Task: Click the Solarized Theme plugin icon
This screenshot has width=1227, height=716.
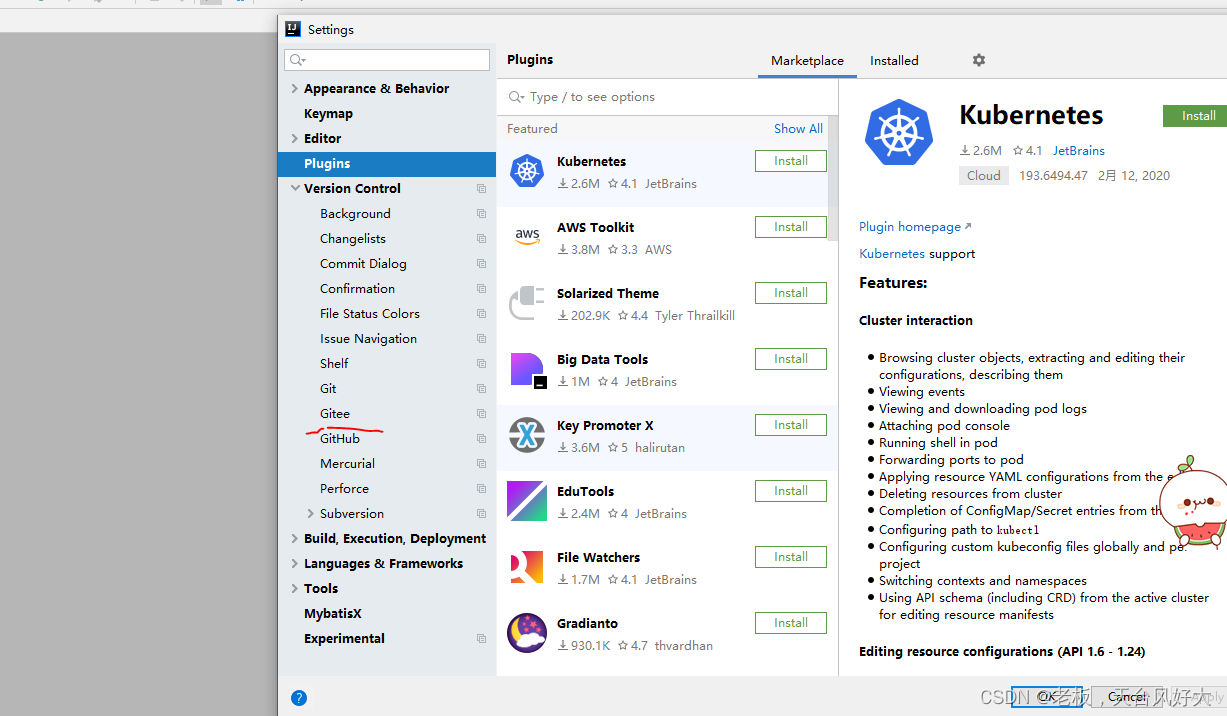Action: pos(527,303)
